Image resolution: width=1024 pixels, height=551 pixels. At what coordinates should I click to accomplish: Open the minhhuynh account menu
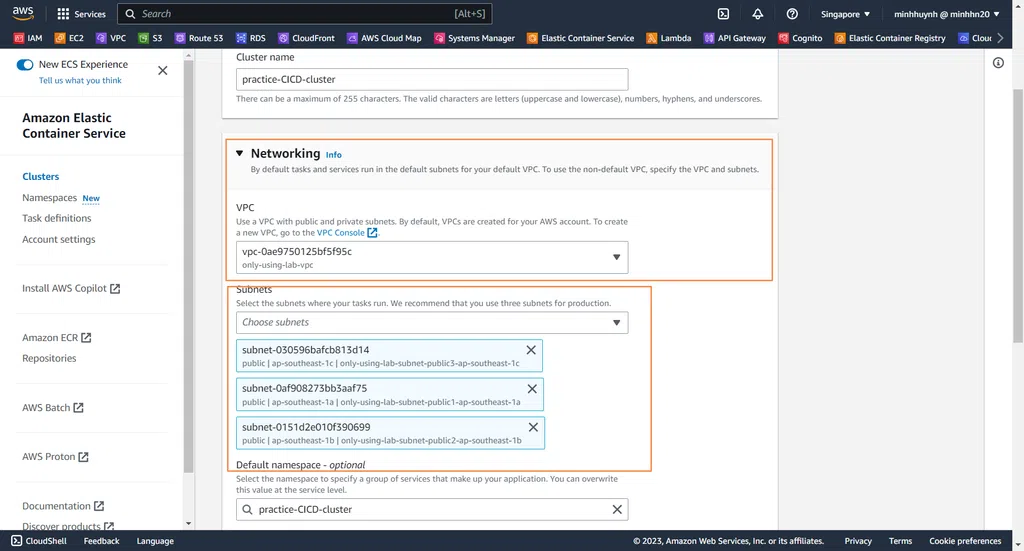pos(946,14)
